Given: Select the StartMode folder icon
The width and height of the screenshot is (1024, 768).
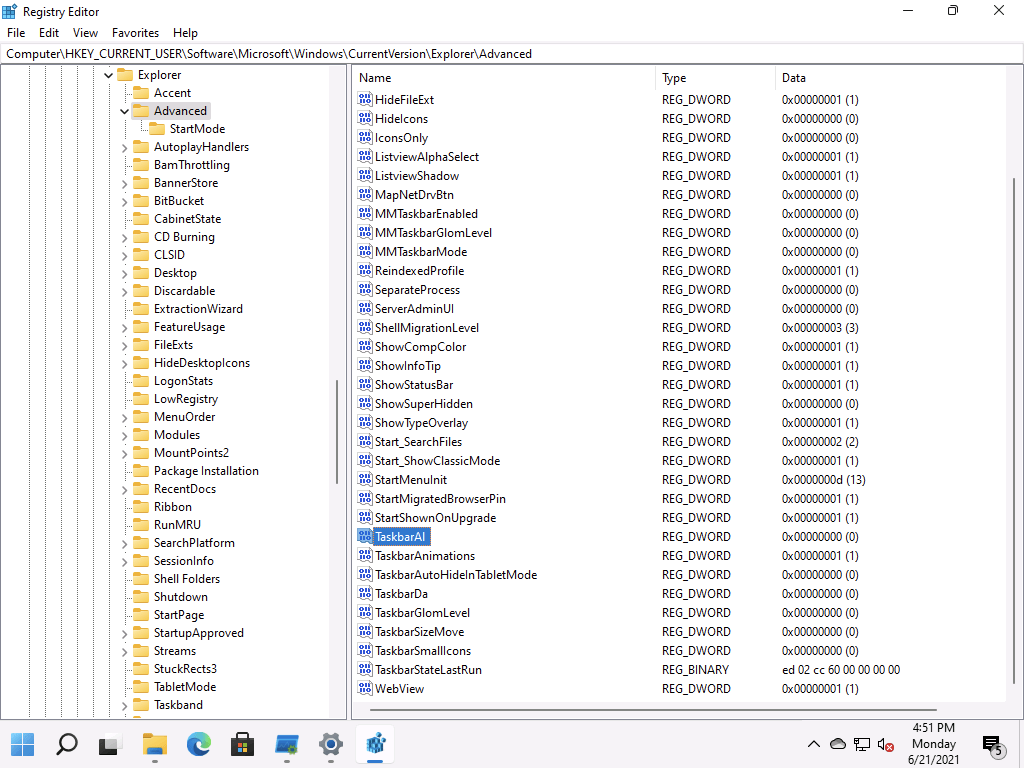Looking at the screenshot, I should pyautogui.click(x=158, y=129).
